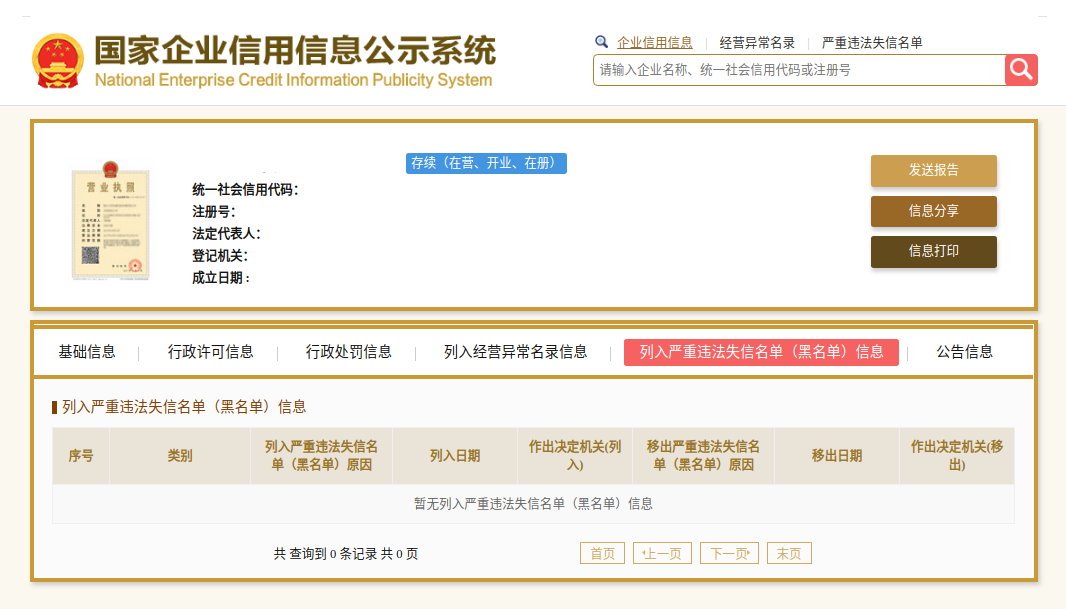Click the 移出严重违法失信名单（黑名单）原因 column header

[704, 456]
